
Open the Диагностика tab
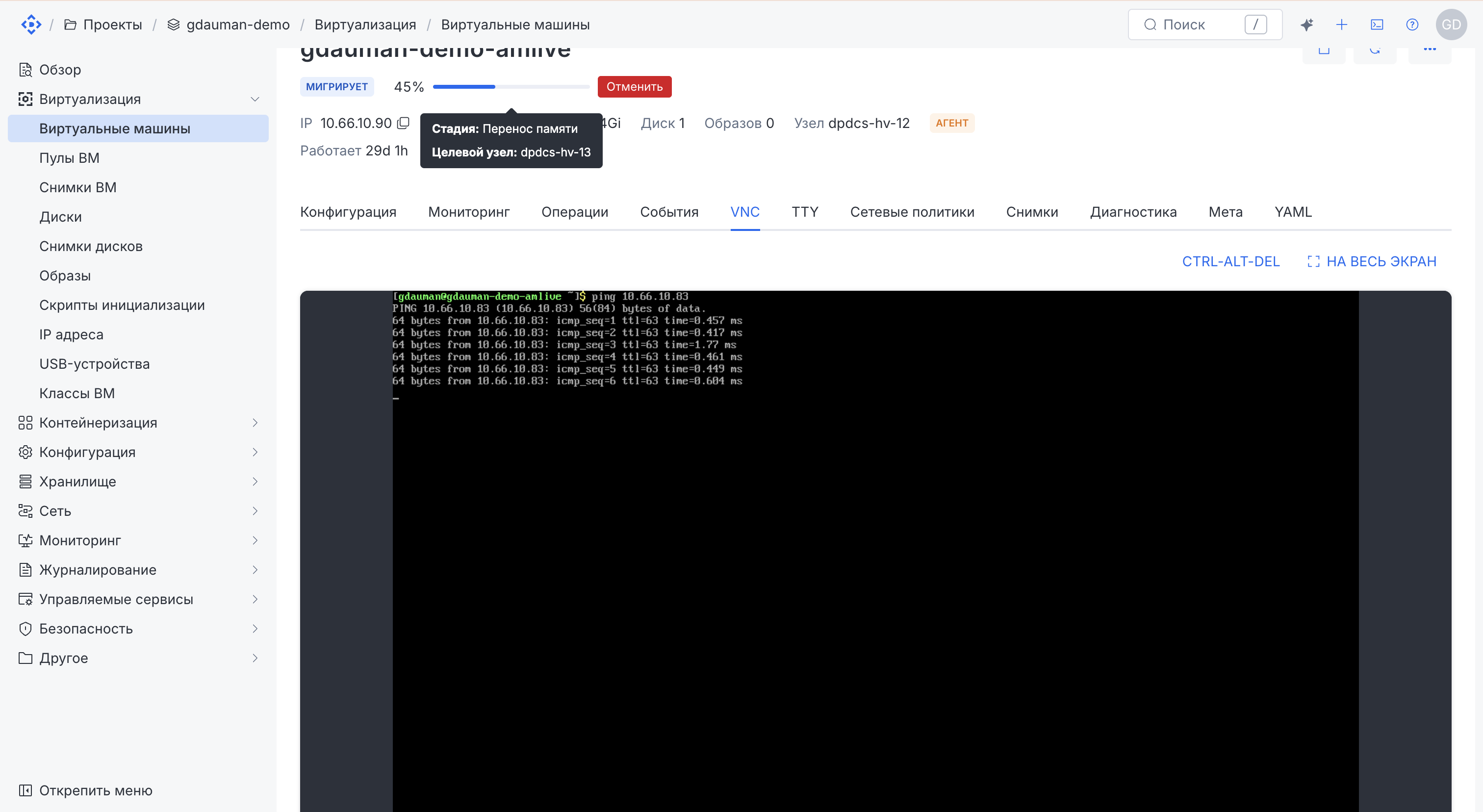pyautogui.click(x=1133, y=212)
